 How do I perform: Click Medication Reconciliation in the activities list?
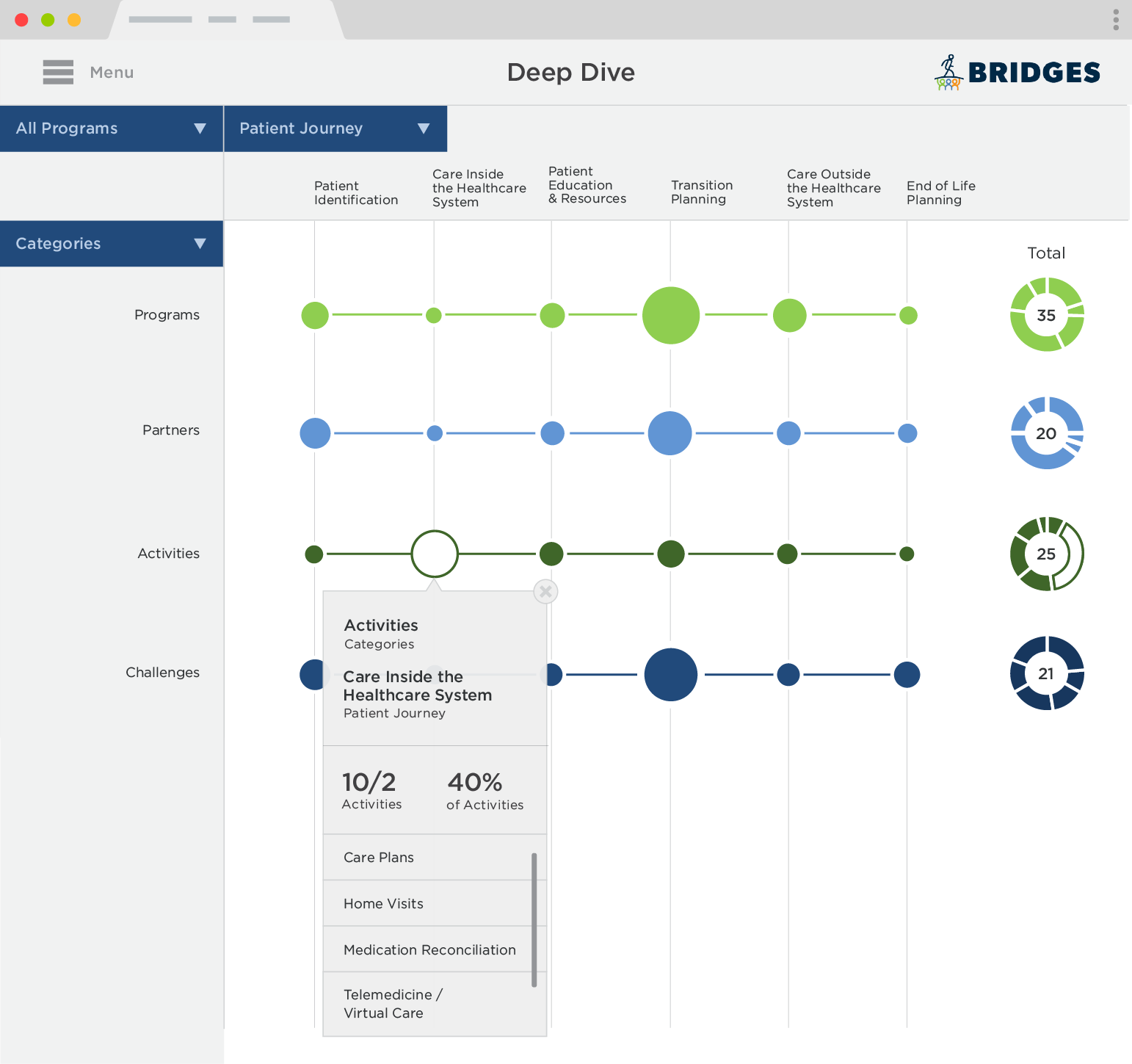pyautogui.click(x=429, y=949)
